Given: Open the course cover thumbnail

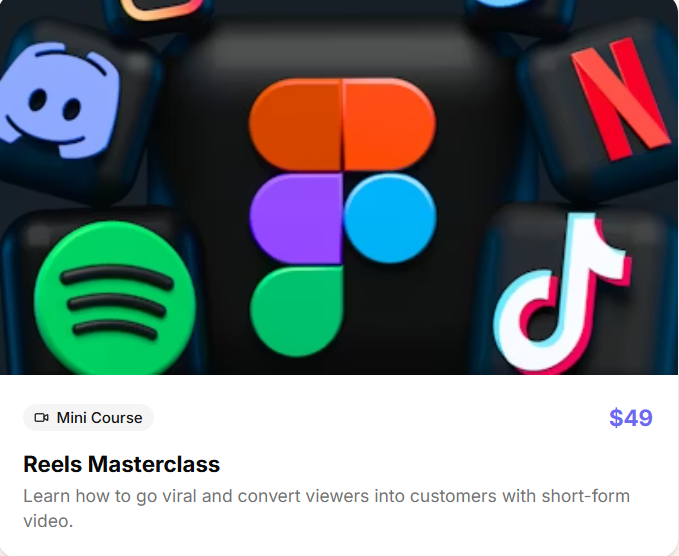Looking at the screenshot, I should (340, 187).
